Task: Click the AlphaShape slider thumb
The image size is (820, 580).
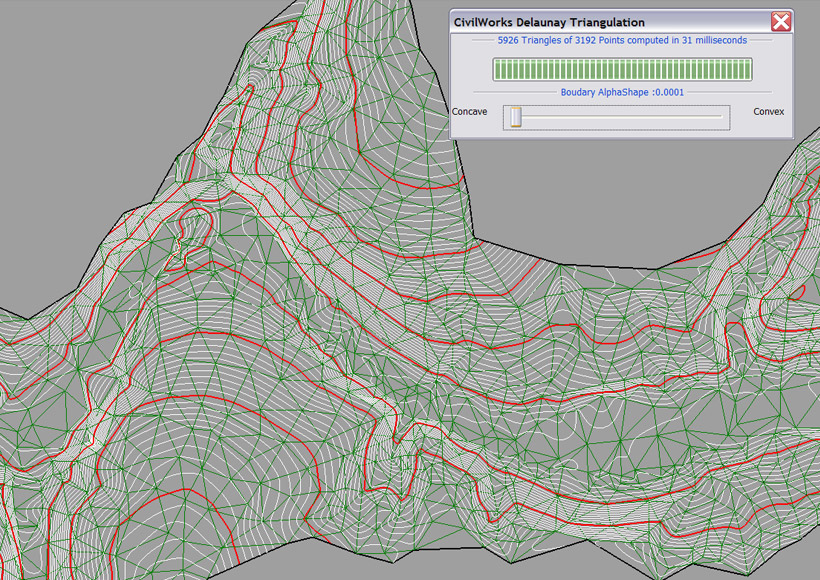Action: [516, 117]
